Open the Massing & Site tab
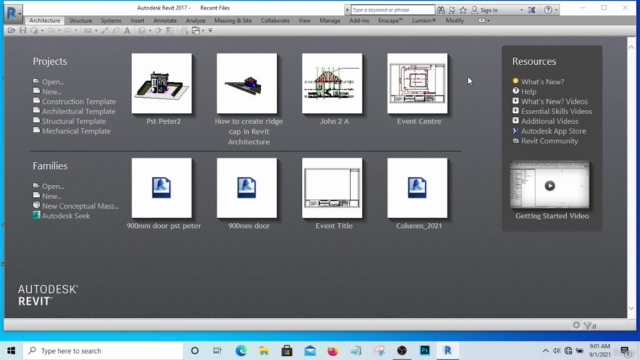The height and width of the screenshot is (360, 640). [x=233, y=20]
